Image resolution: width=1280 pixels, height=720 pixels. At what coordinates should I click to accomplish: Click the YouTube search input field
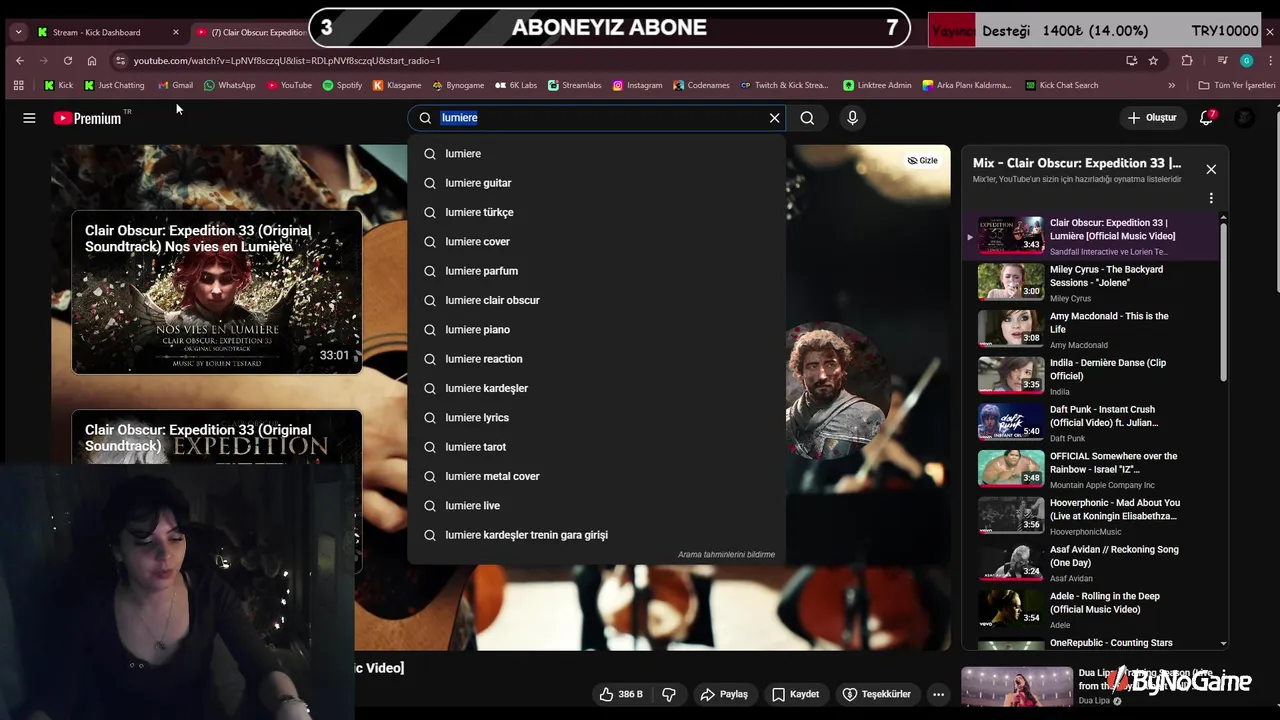[x=595, y=118]
